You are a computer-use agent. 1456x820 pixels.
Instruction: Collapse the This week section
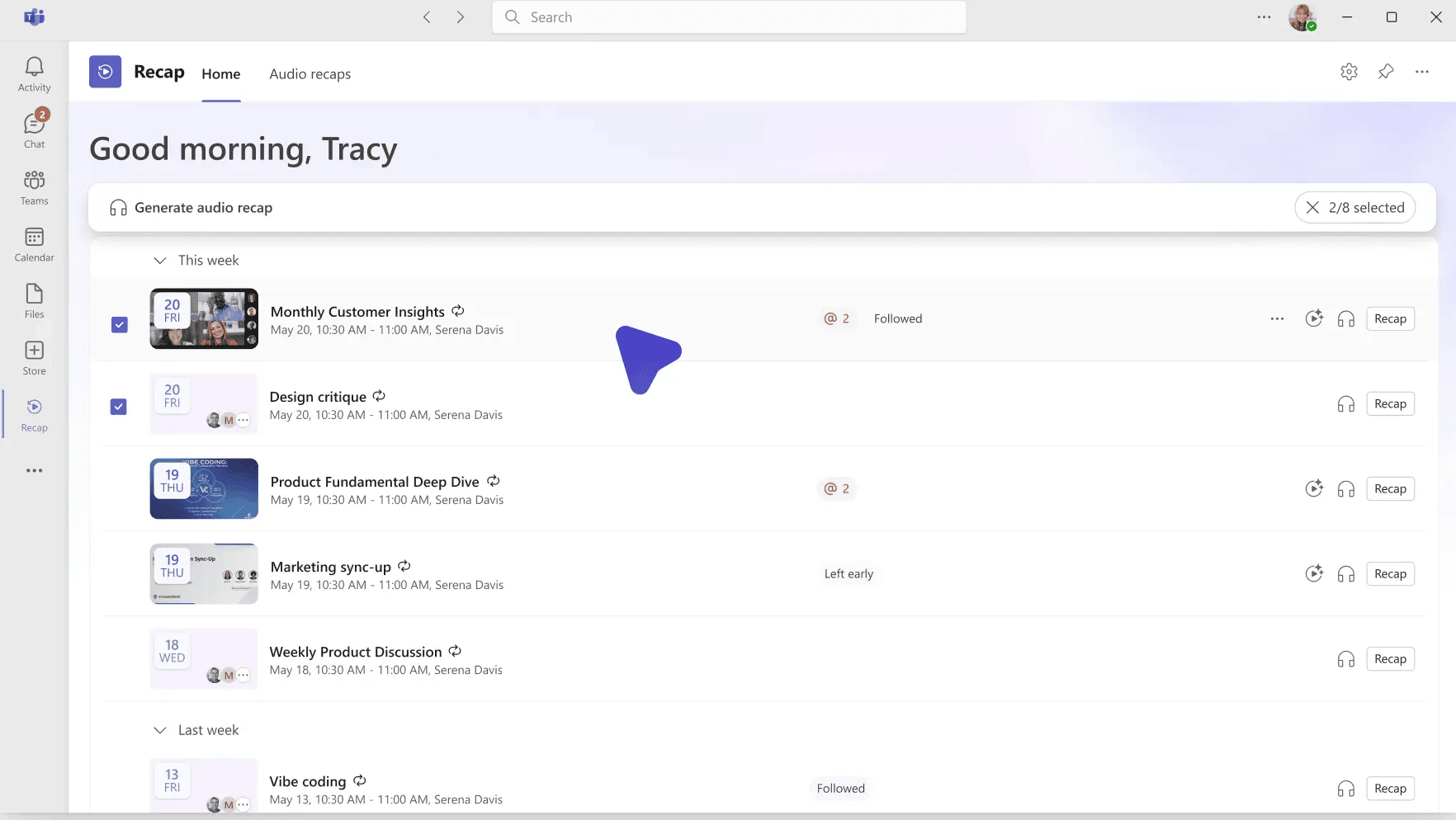pos(160,260)
